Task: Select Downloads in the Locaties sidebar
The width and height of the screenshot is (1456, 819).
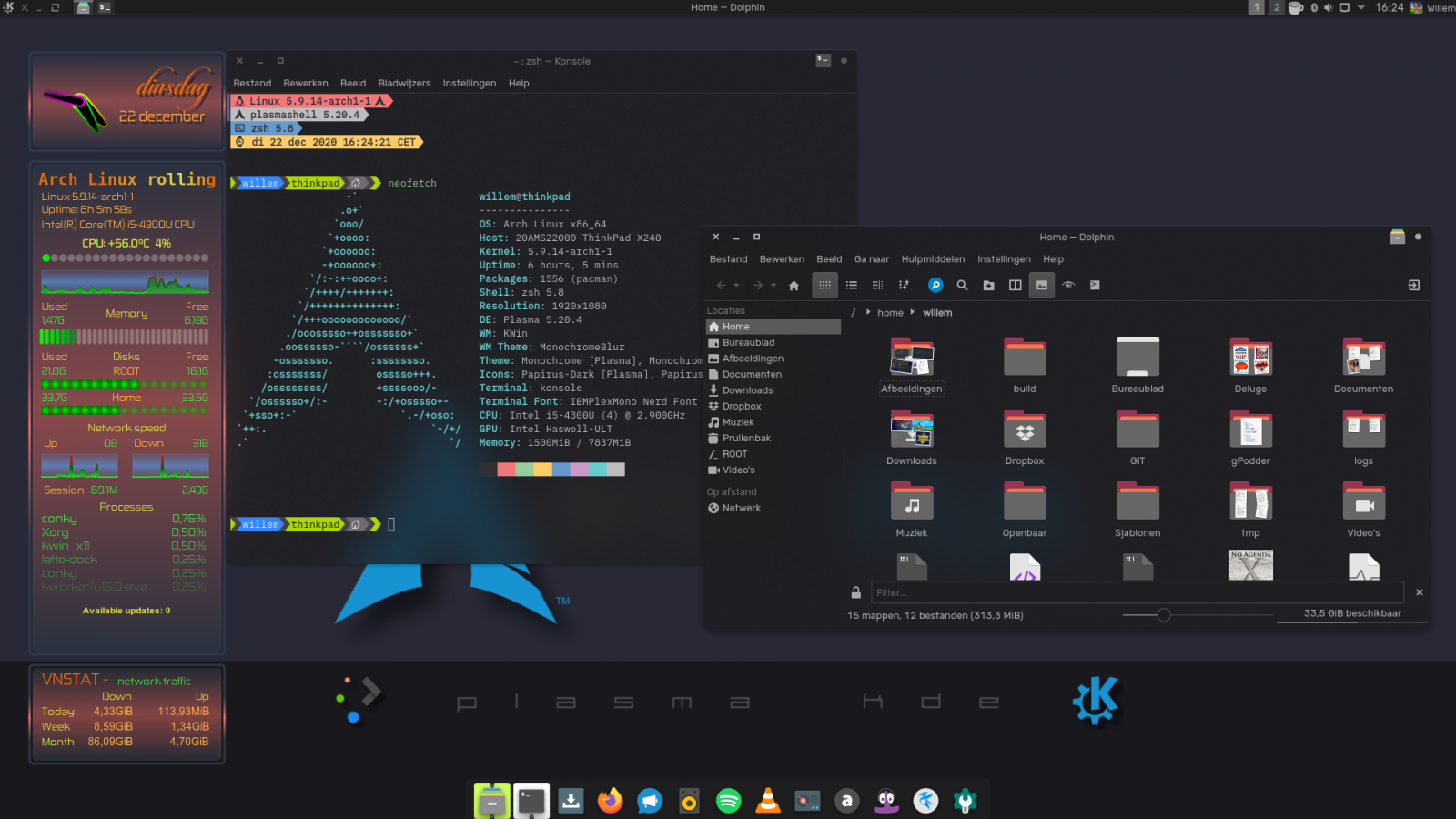Action: (747, 390)
